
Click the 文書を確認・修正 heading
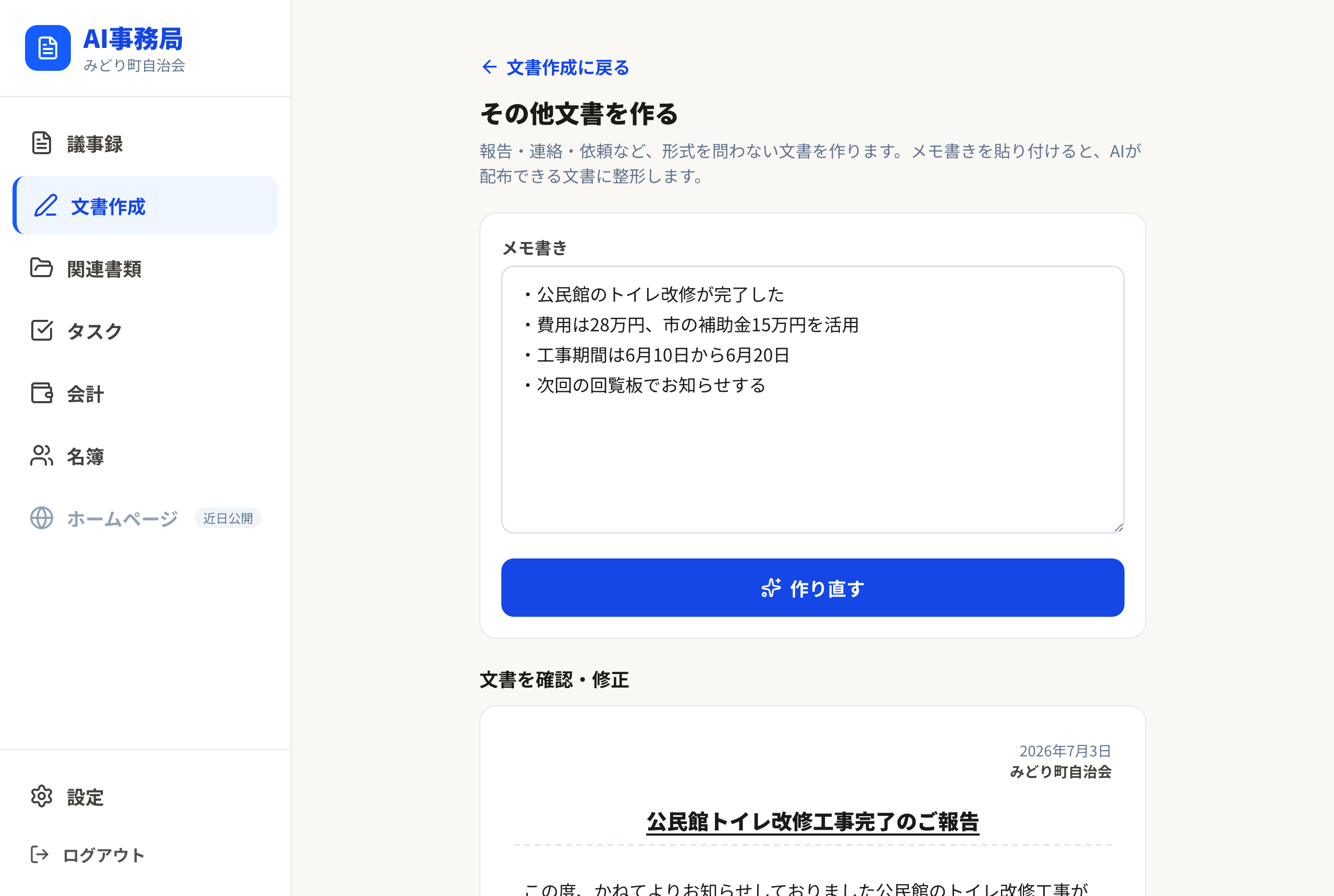[x=554, y=679]
